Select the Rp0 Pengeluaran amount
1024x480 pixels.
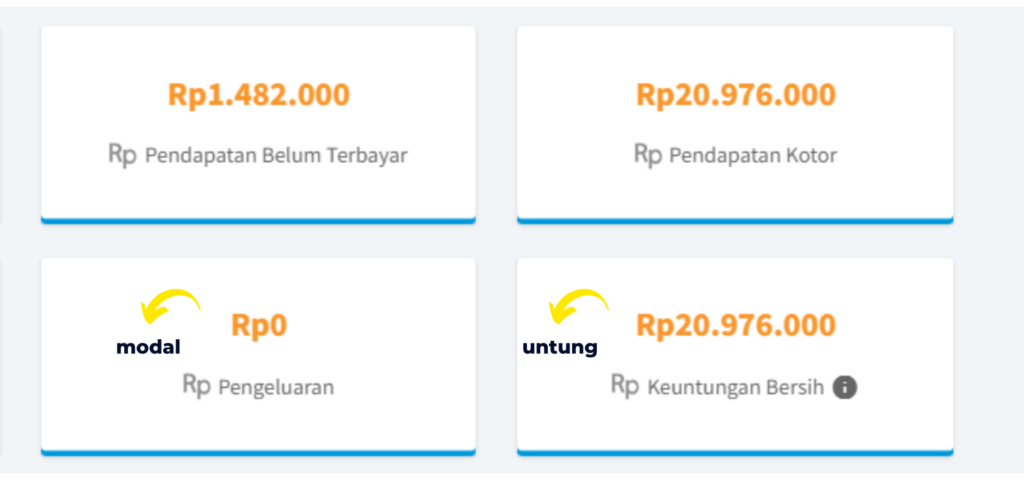259,325
